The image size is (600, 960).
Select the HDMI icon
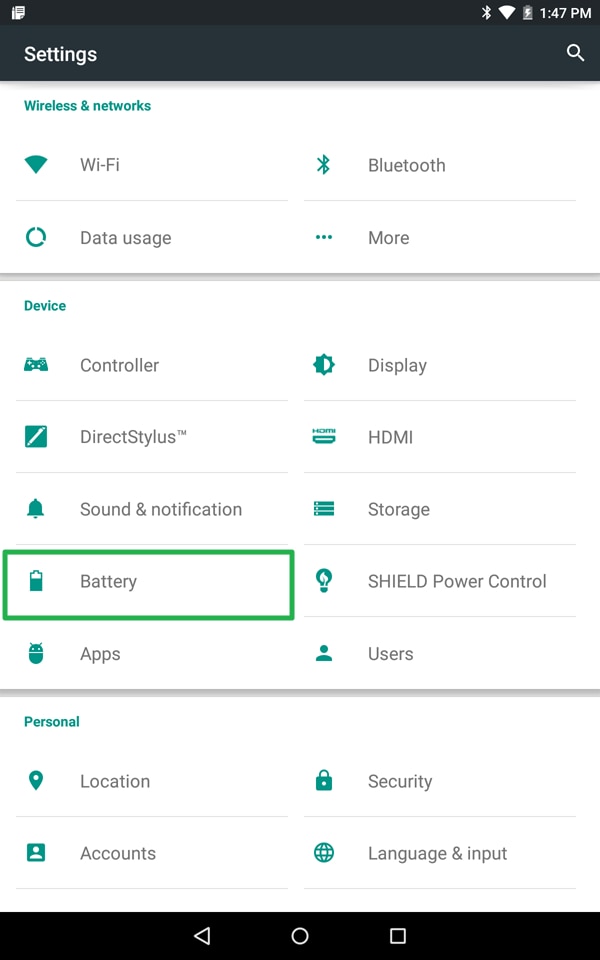click(x=324, y=437)
